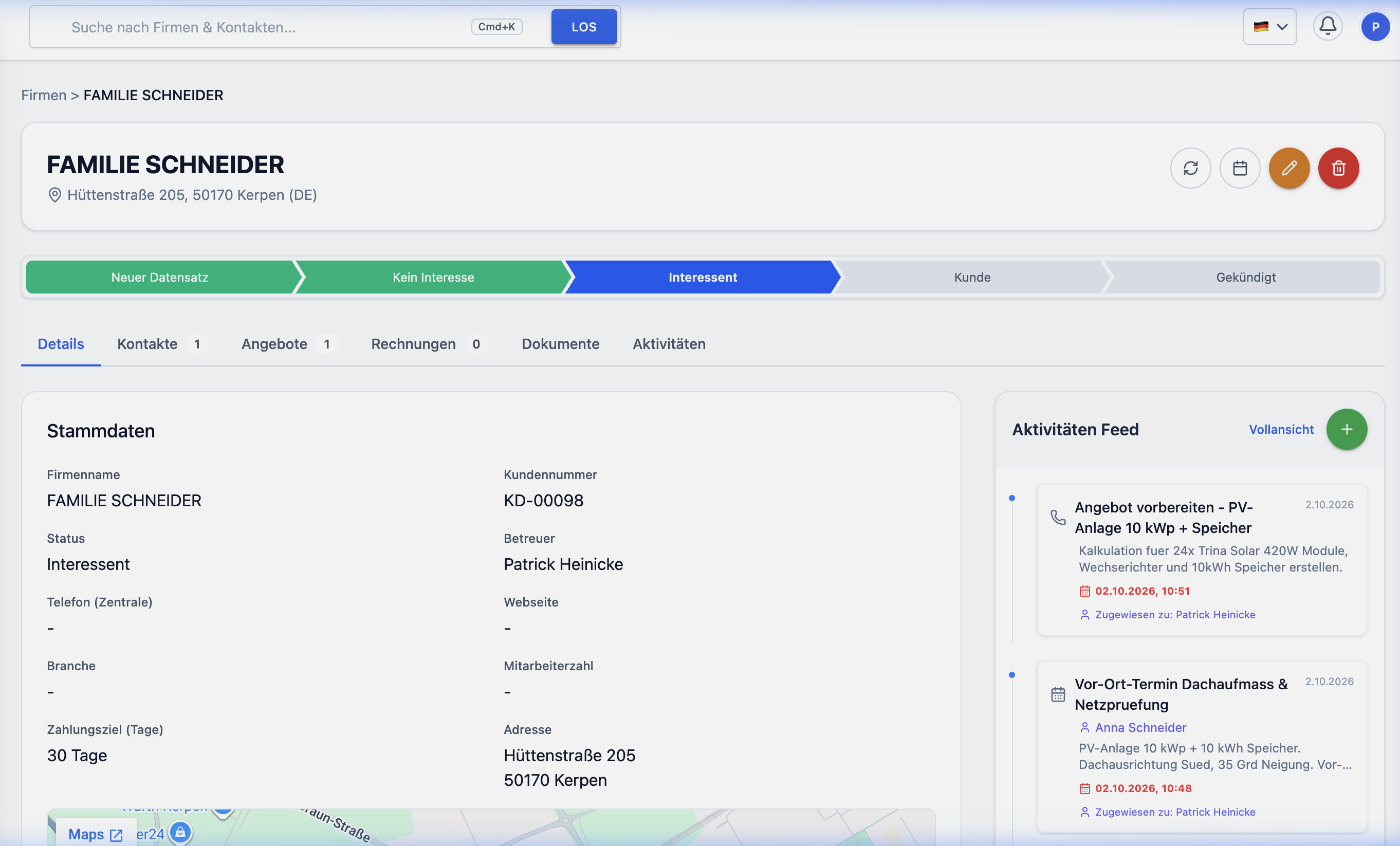This screenshot has width=1400, height=846.
Task: Click the red trash delete button
Action: (x=1339, y=168)
